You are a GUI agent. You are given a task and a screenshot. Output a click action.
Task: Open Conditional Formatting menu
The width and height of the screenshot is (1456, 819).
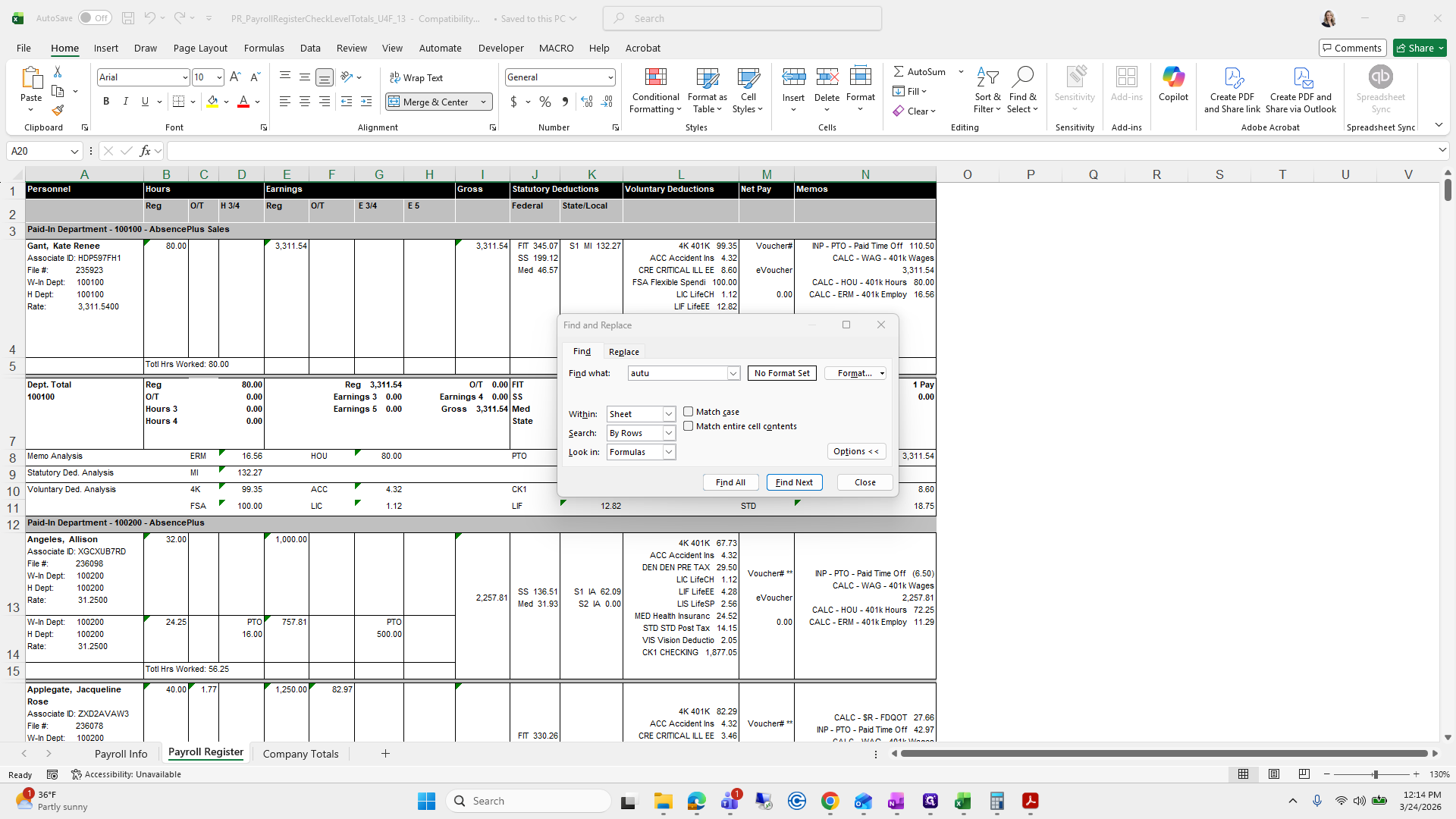point(655,91)
